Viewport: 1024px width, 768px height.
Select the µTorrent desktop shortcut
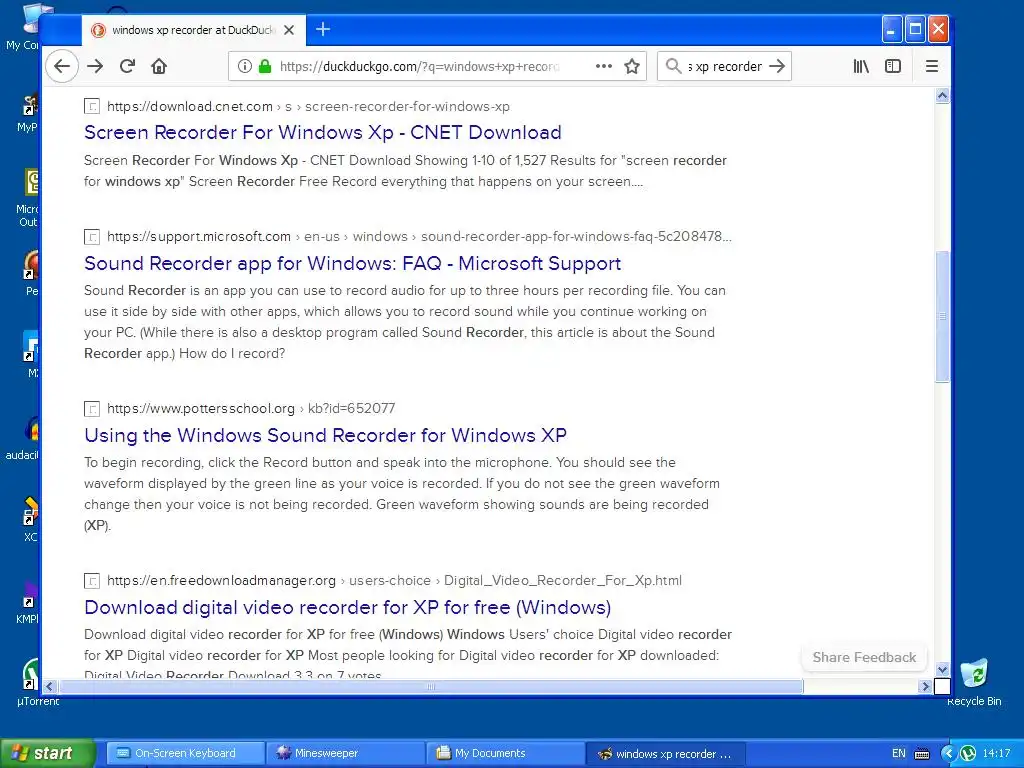pos(30,682)
